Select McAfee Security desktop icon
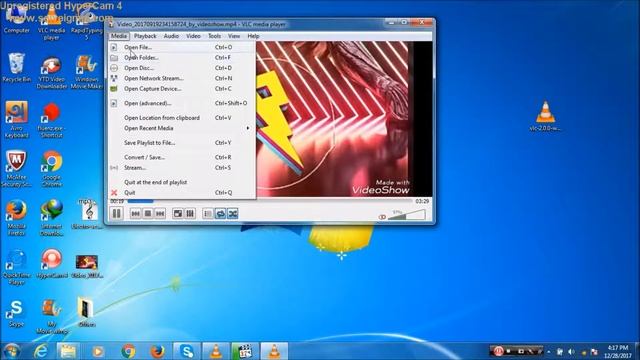 click(16, 169)
